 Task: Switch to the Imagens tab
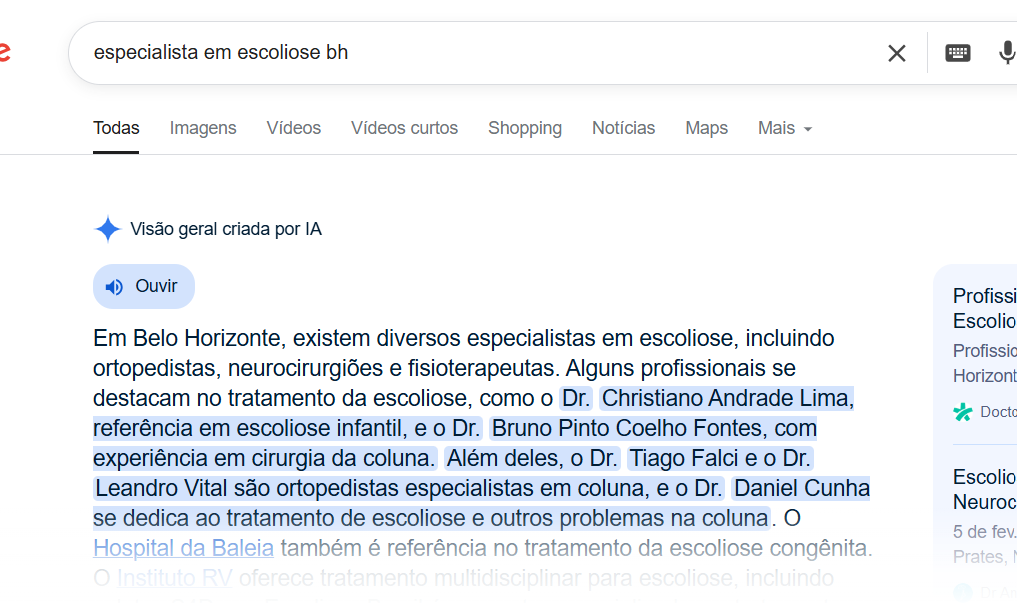coord(203,128)
